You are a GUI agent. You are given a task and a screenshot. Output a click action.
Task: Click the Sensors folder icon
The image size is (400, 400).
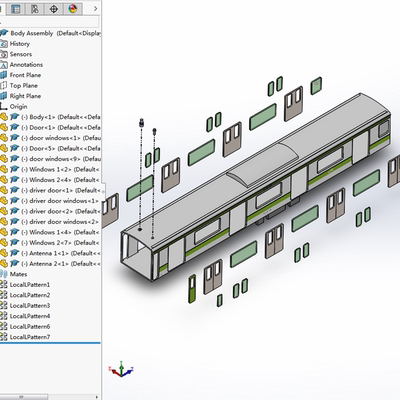pyautogui.click(x=4, y=54)
